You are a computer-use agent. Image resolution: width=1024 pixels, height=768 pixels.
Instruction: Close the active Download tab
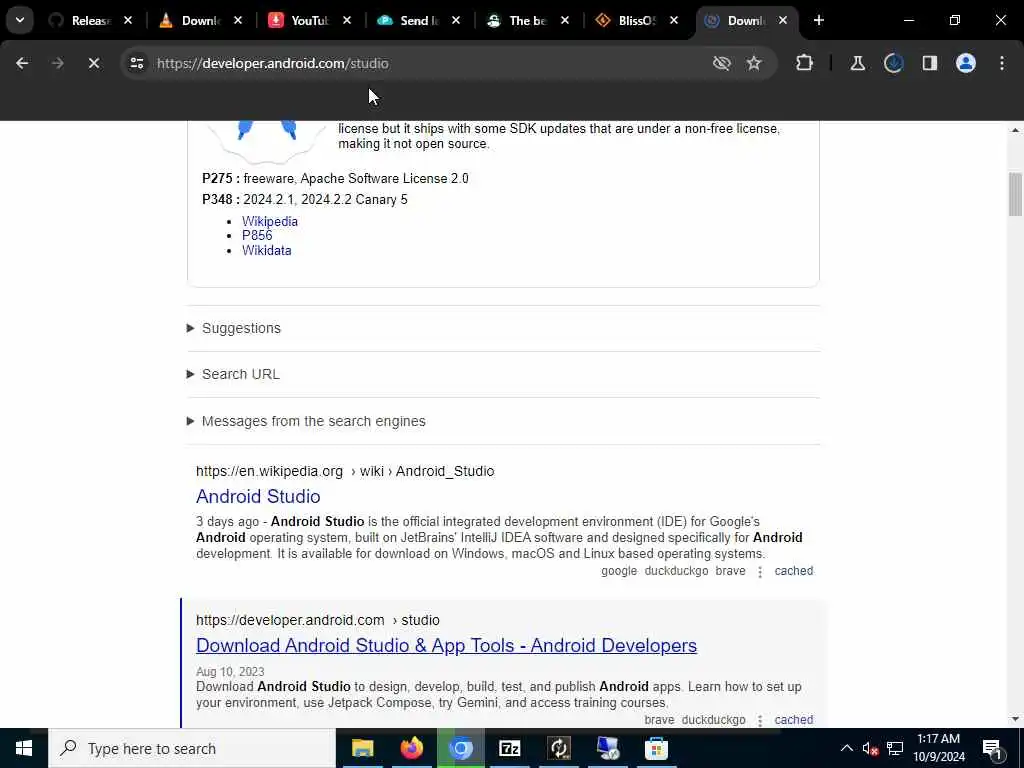pos(783,20)
